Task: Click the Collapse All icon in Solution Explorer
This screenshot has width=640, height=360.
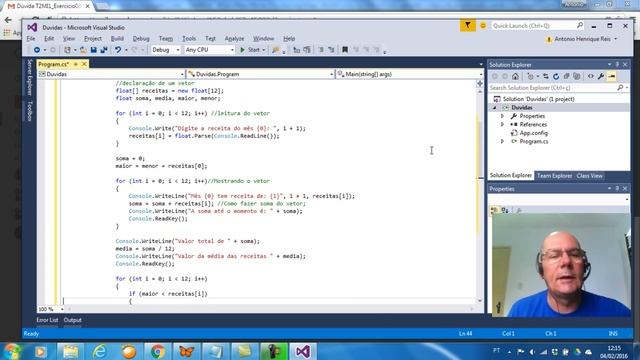Action: [567, 76]
